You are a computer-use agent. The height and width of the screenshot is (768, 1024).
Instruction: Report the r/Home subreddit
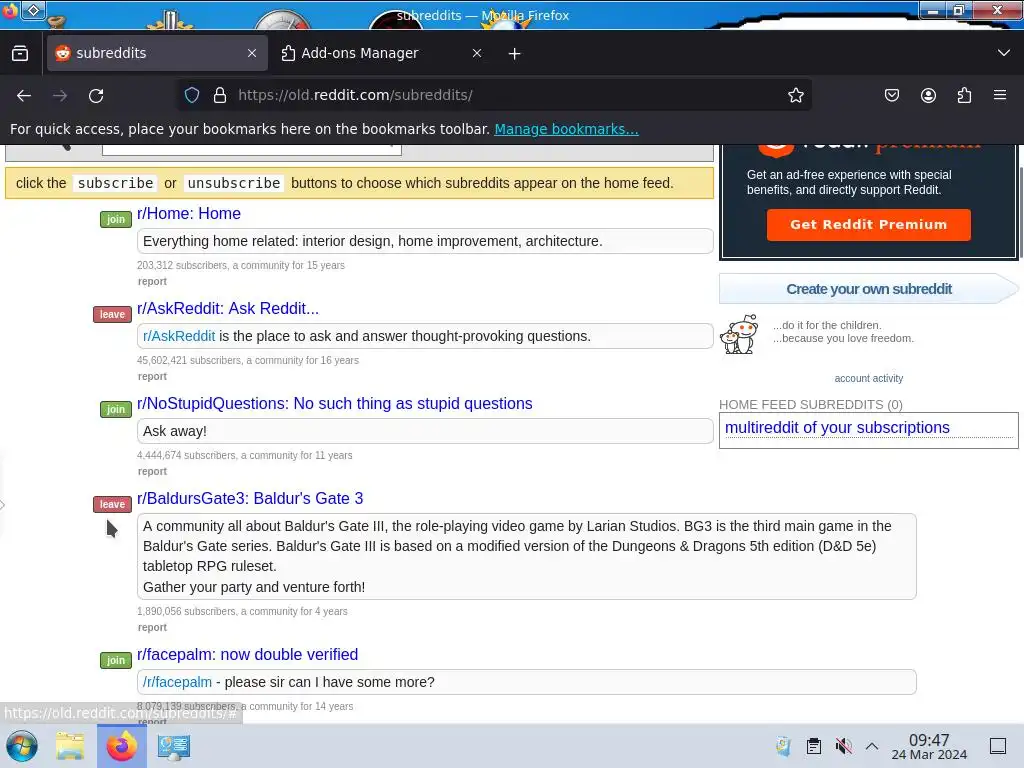point(152,281)
